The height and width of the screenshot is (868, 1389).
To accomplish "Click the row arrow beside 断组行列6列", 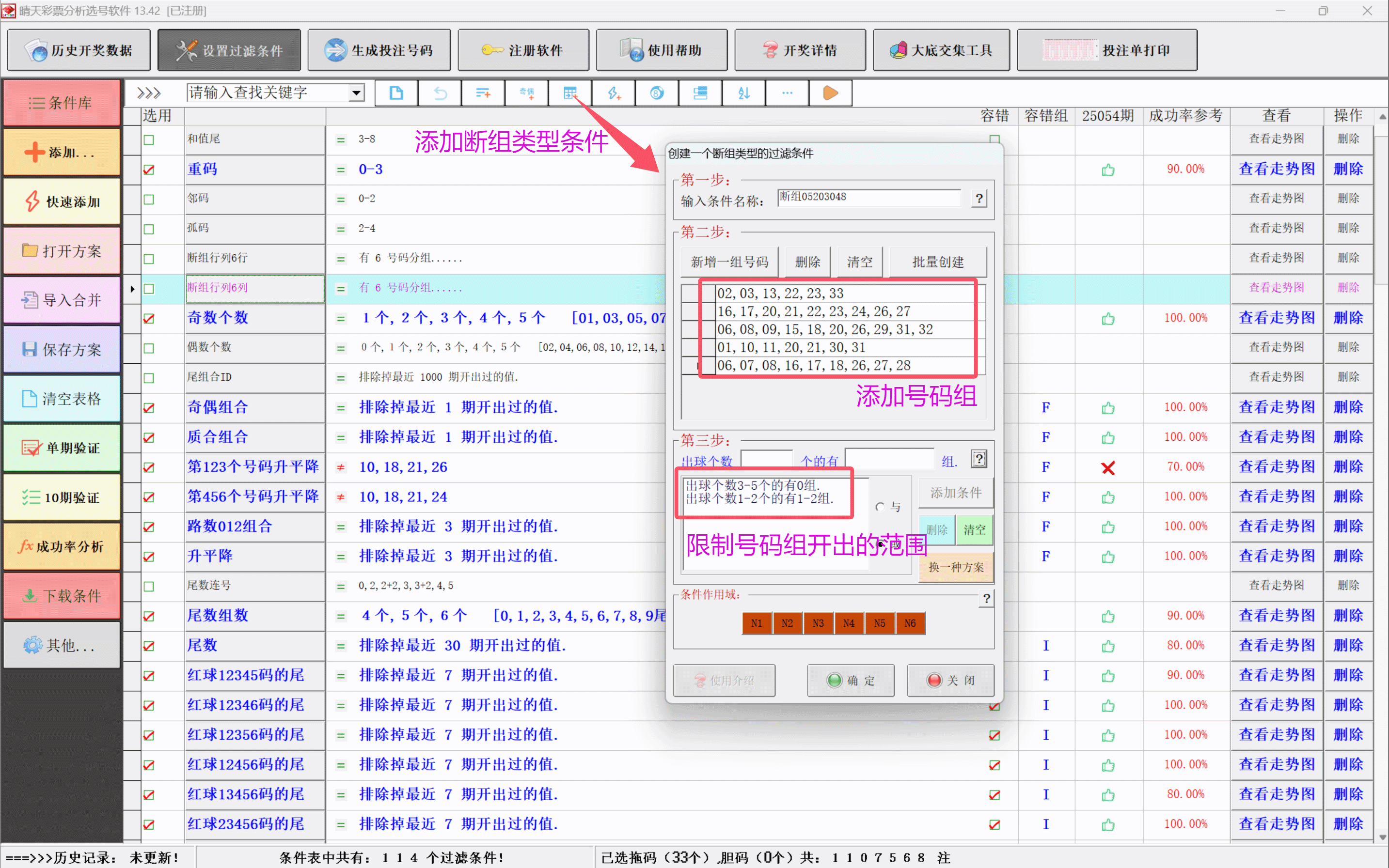I will 133,289.
